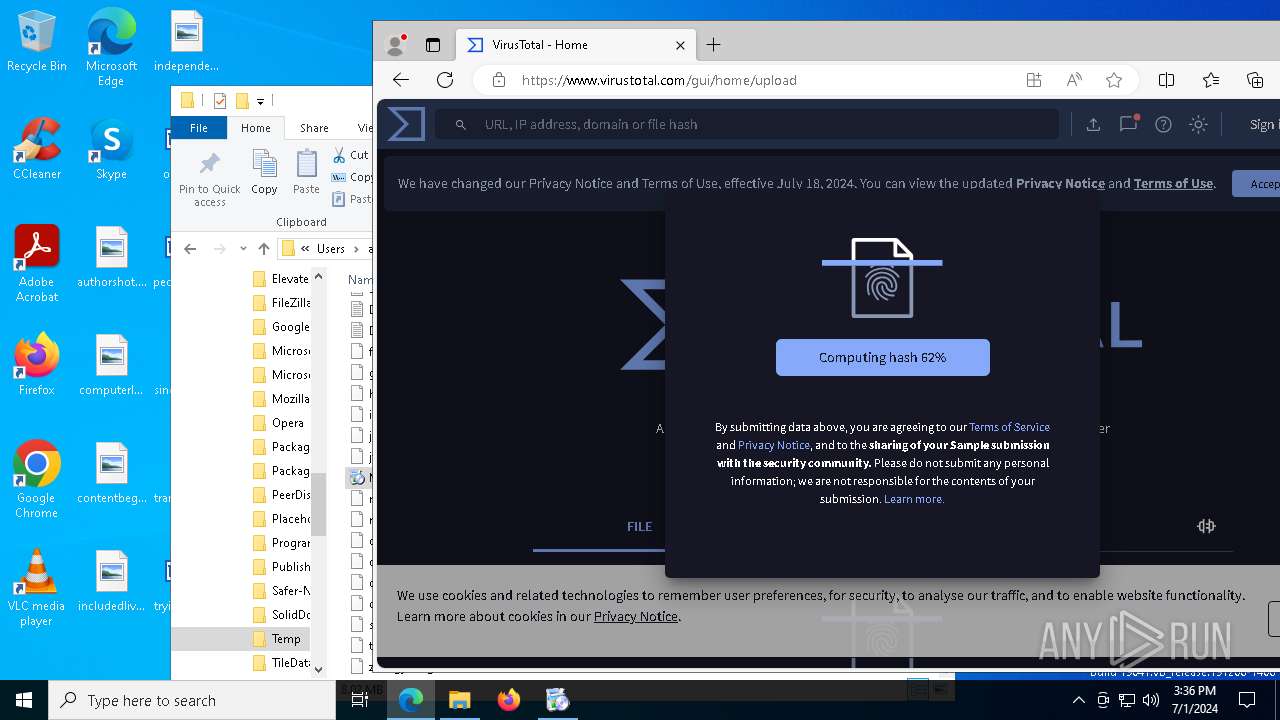Open recent locations dropdown in Explorer
Screen dimensions: 1280x720
point(243,249)
